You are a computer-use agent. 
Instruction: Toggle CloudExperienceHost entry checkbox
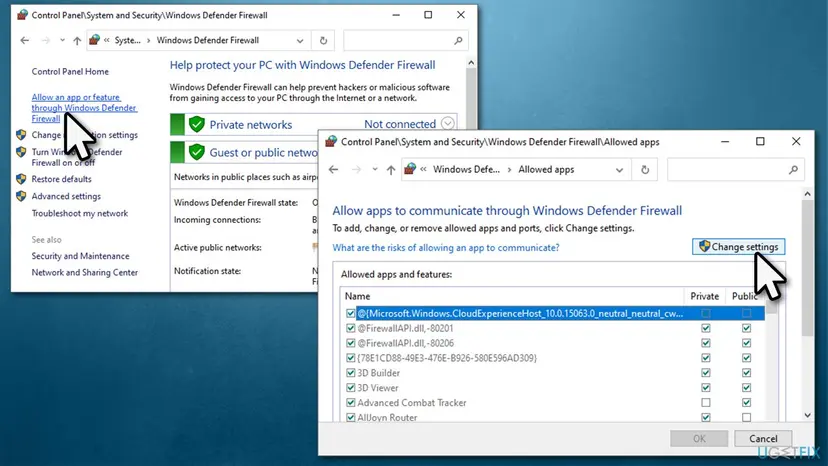pos(350,313)
